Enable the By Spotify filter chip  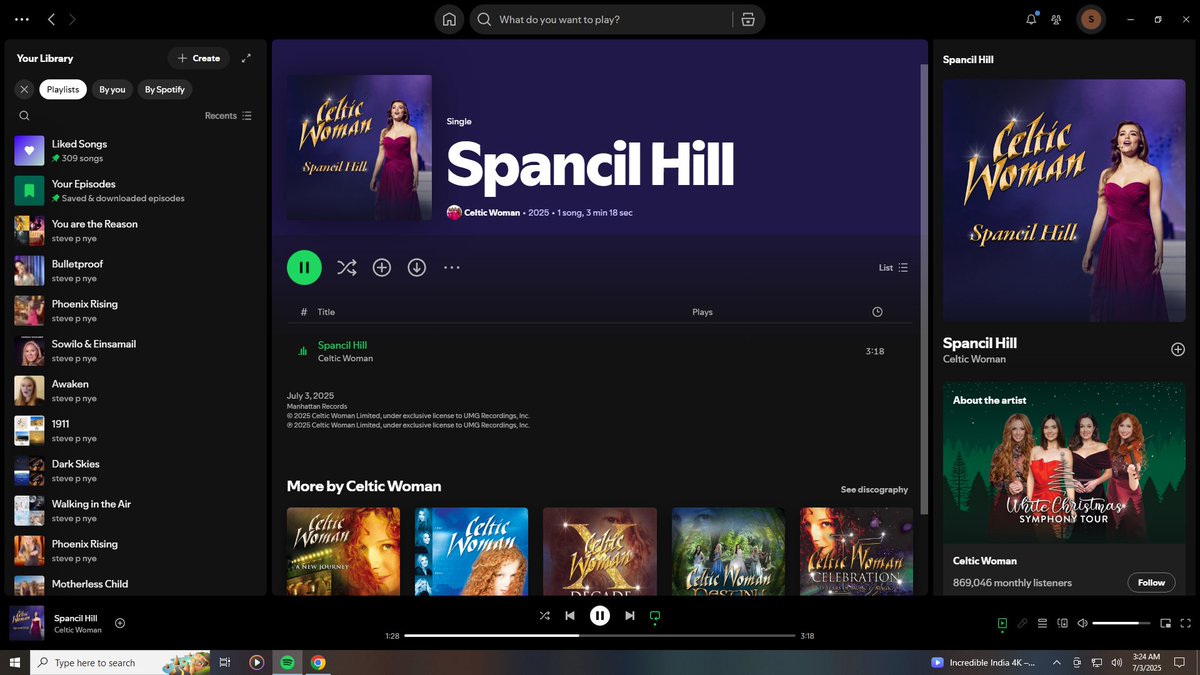click(x=165, y=89)
